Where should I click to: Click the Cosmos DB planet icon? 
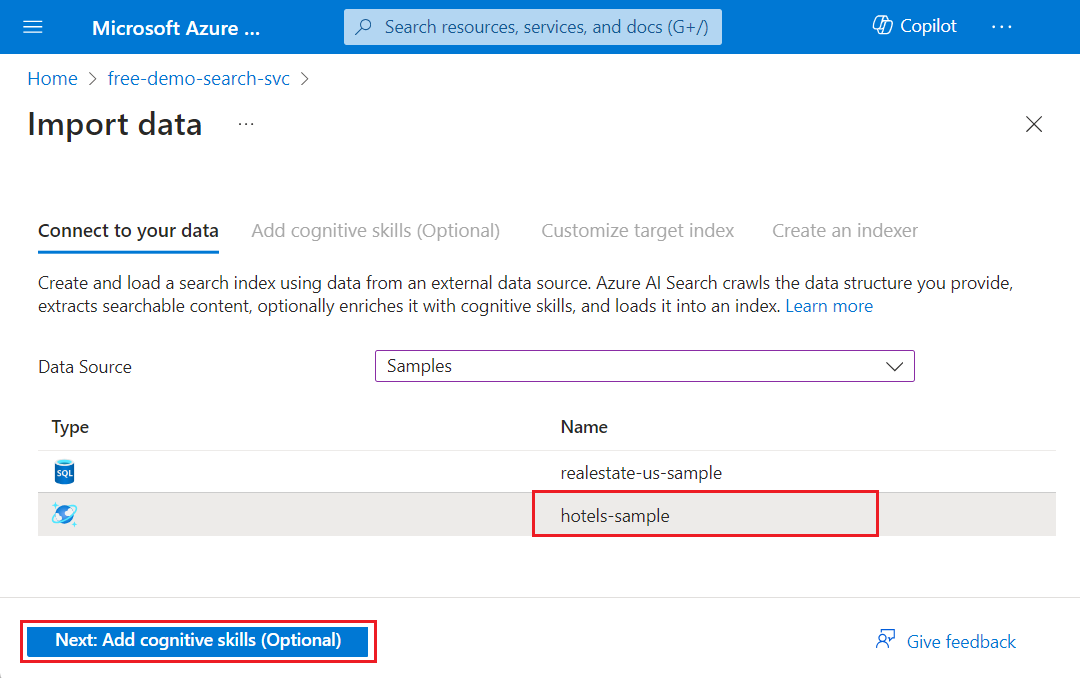coord(64,515)
